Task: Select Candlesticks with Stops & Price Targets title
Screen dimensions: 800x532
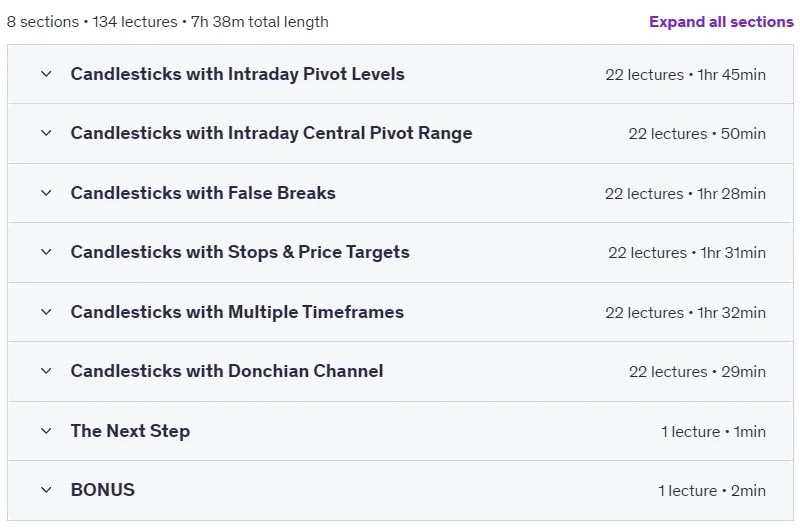Action: (x=240, y=252)
